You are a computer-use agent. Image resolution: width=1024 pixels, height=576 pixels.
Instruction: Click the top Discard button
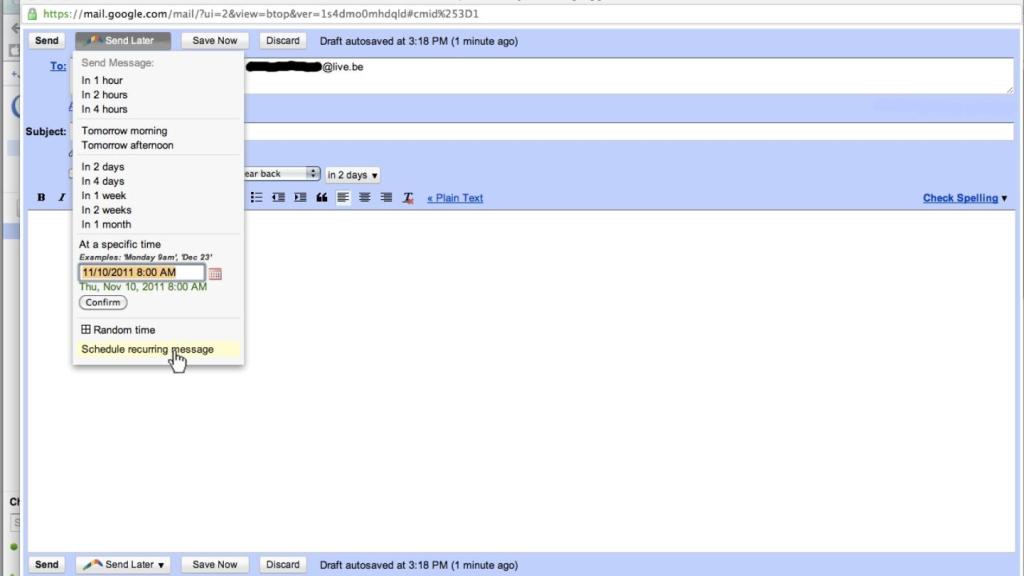click(x=283, y=41)
